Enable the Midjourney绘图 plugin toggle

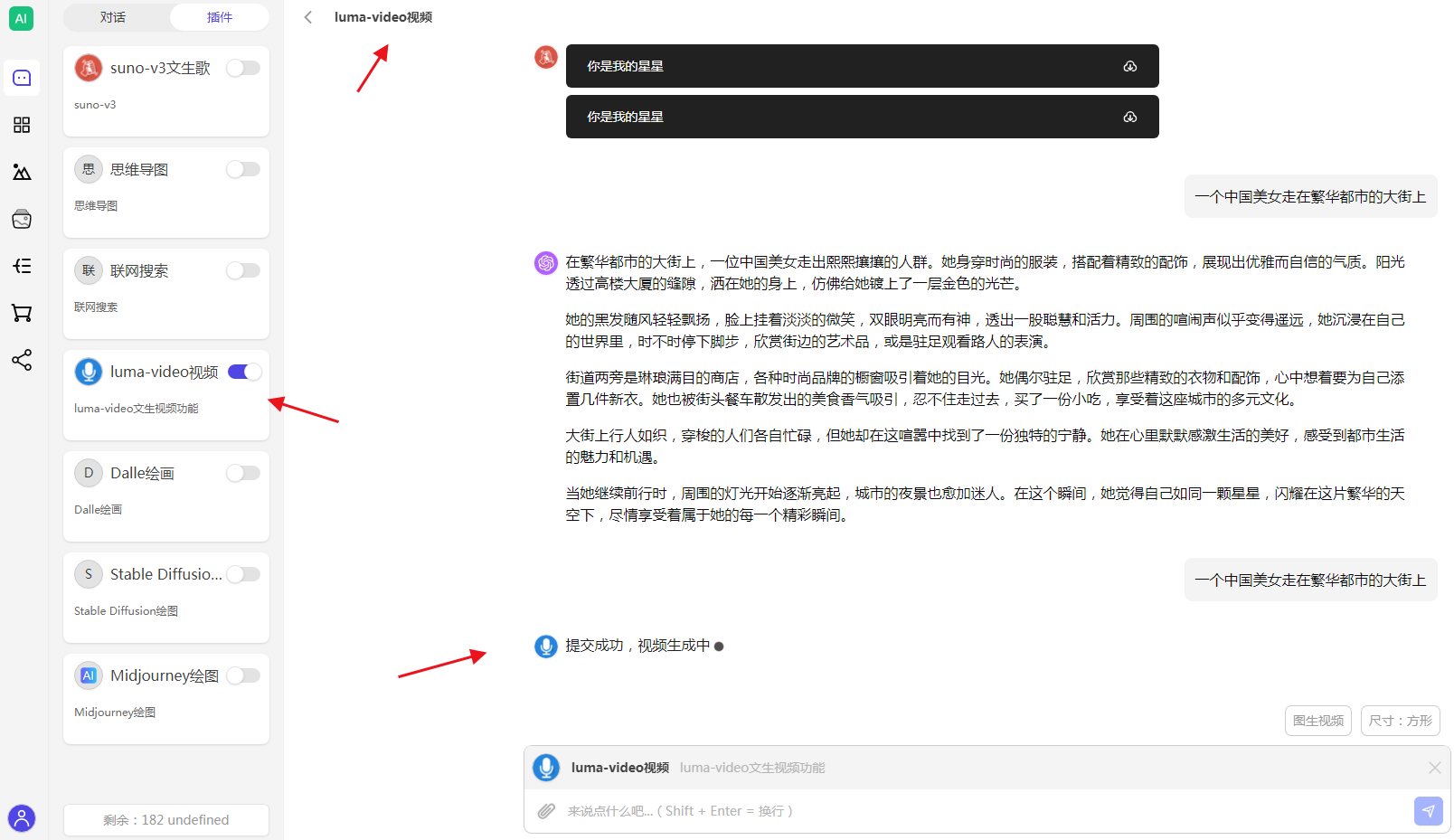pyautogui.click(x=243, y=675)
